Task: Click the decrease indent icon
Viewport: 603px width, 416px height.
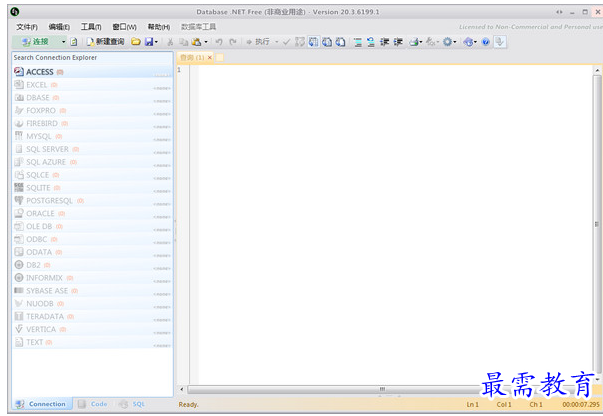Action: tap(384, 42)
